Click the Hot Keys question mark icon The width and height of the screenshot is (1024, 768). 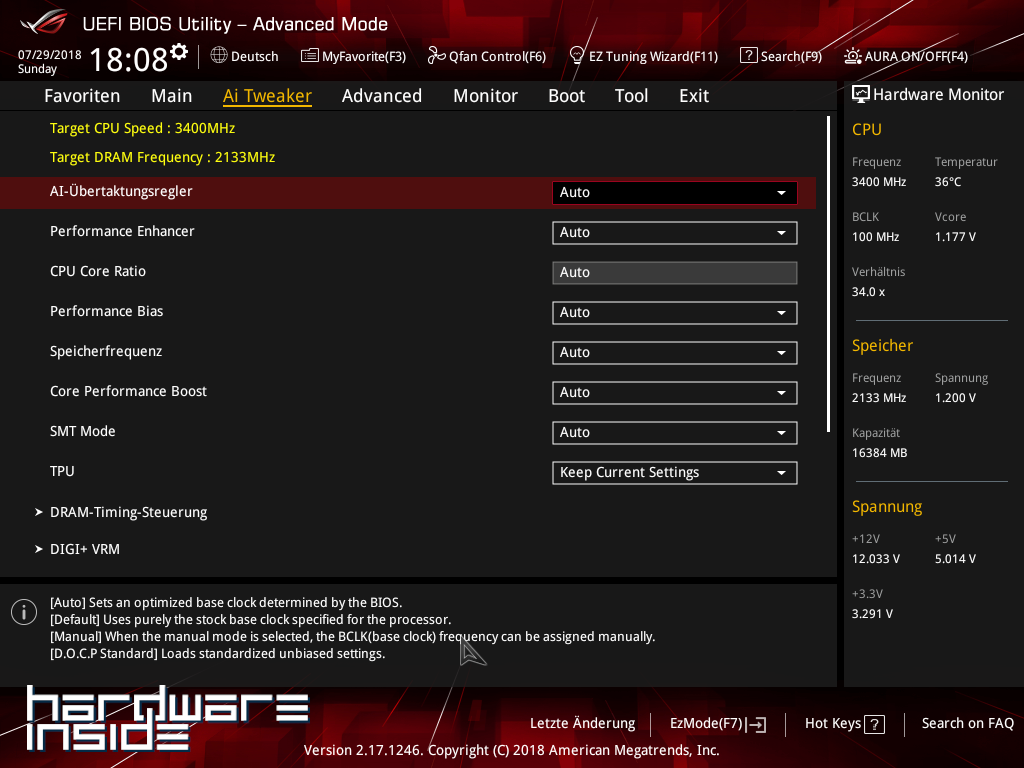874,724
